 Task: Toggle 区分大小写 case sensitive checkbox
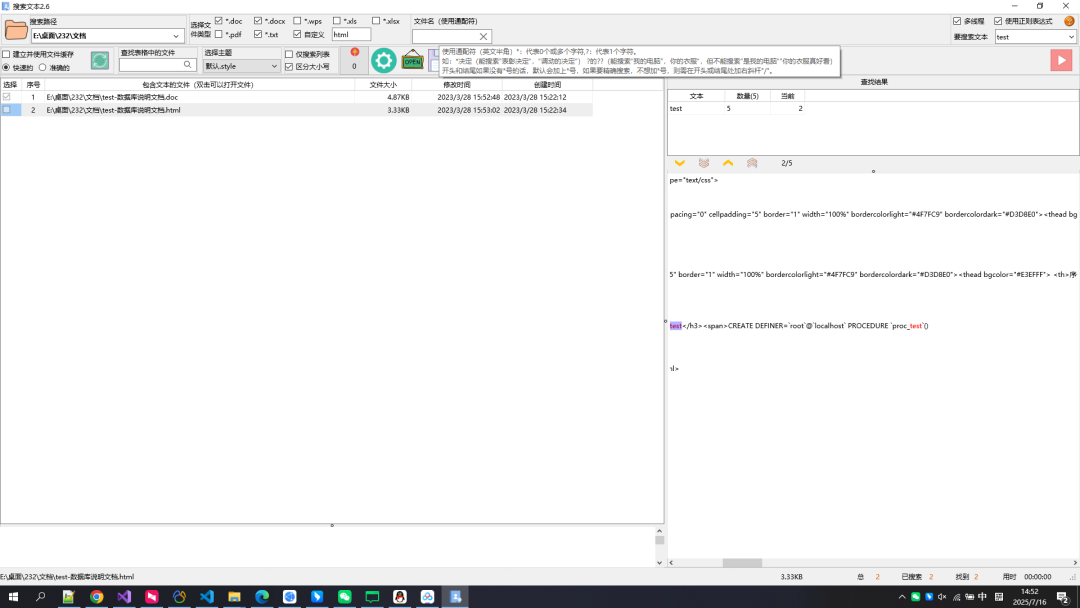pyautogui.click(x=289, y=67)
